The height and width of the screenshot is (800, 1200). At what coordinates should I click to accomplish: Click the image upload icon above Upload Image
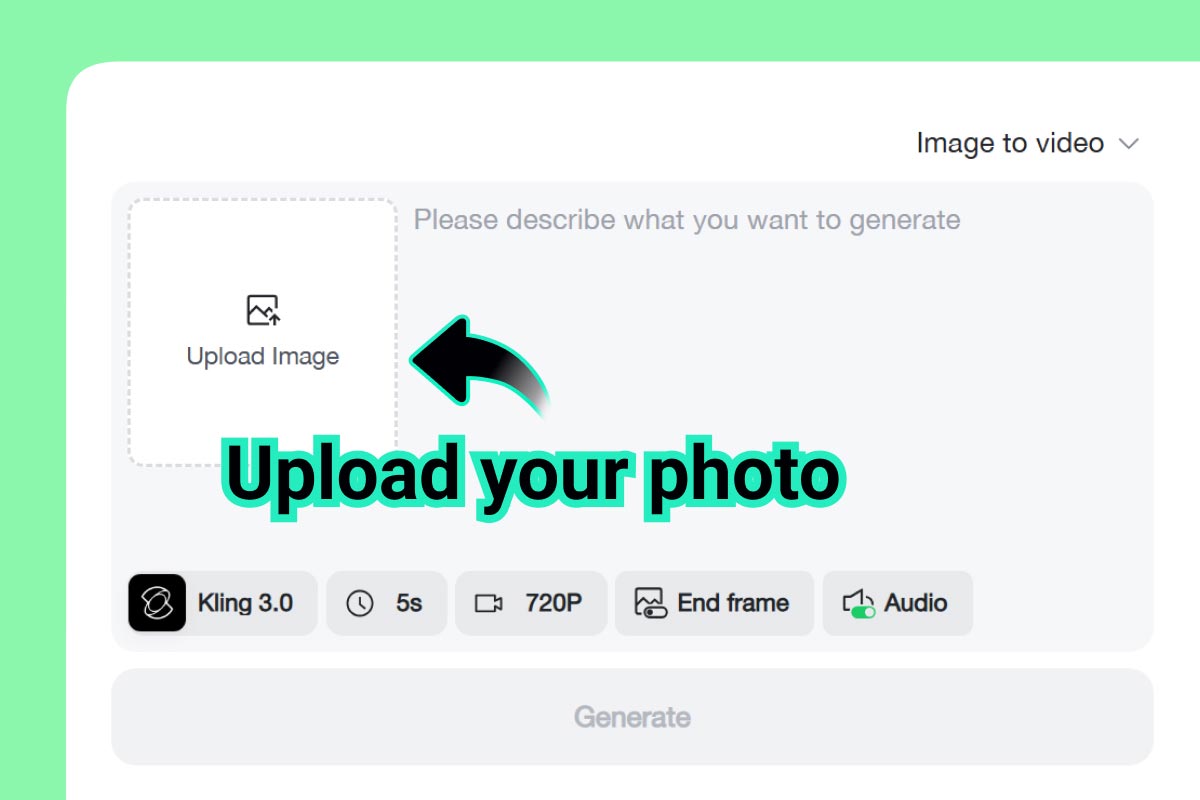(x=263, y=310)
